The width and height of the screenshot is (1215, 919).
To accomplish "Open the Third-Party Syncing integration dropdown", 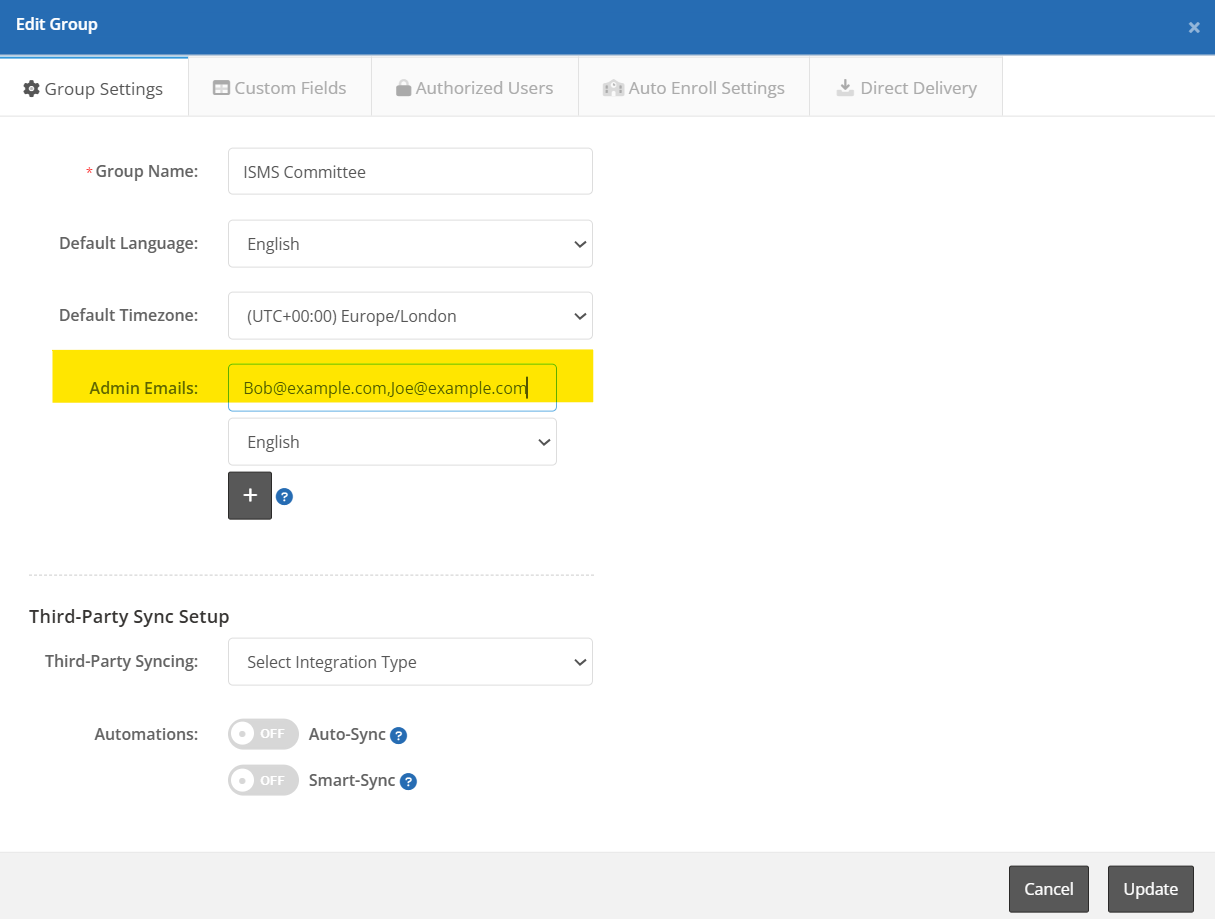I will pos(410,662).
